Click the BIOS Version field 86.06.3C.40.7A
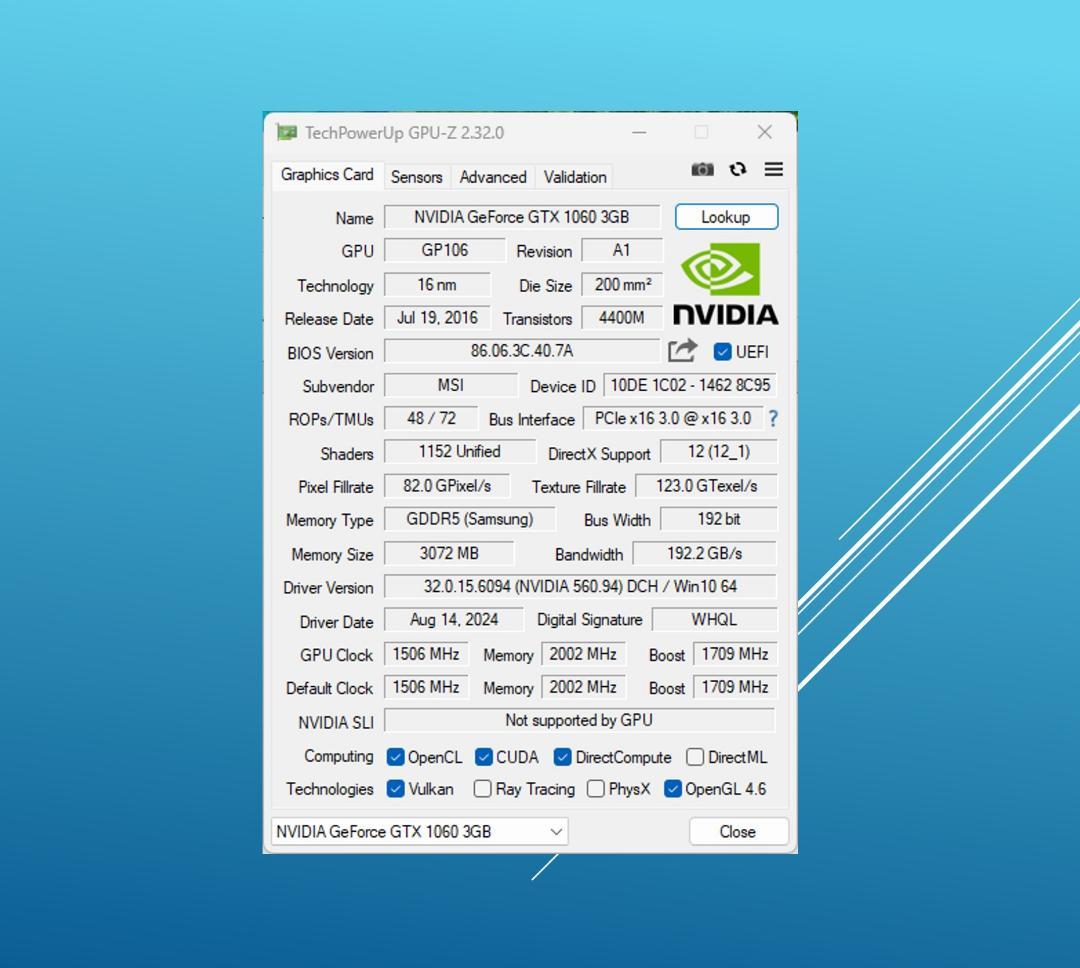 click(x=521, y=351)
